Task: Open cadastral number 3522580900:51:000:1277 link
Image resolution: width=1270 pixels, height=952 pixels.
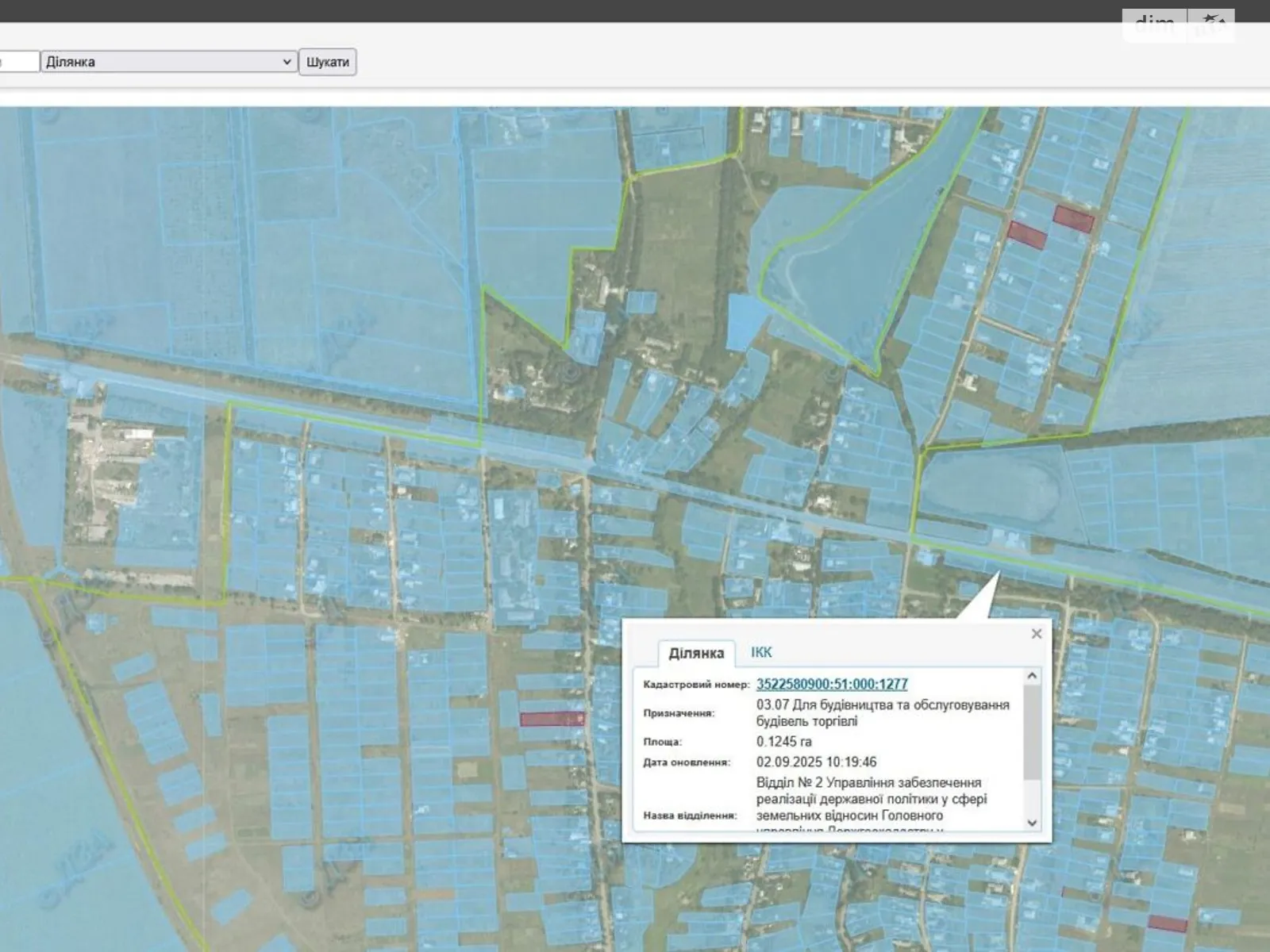Action: point(831,684)
